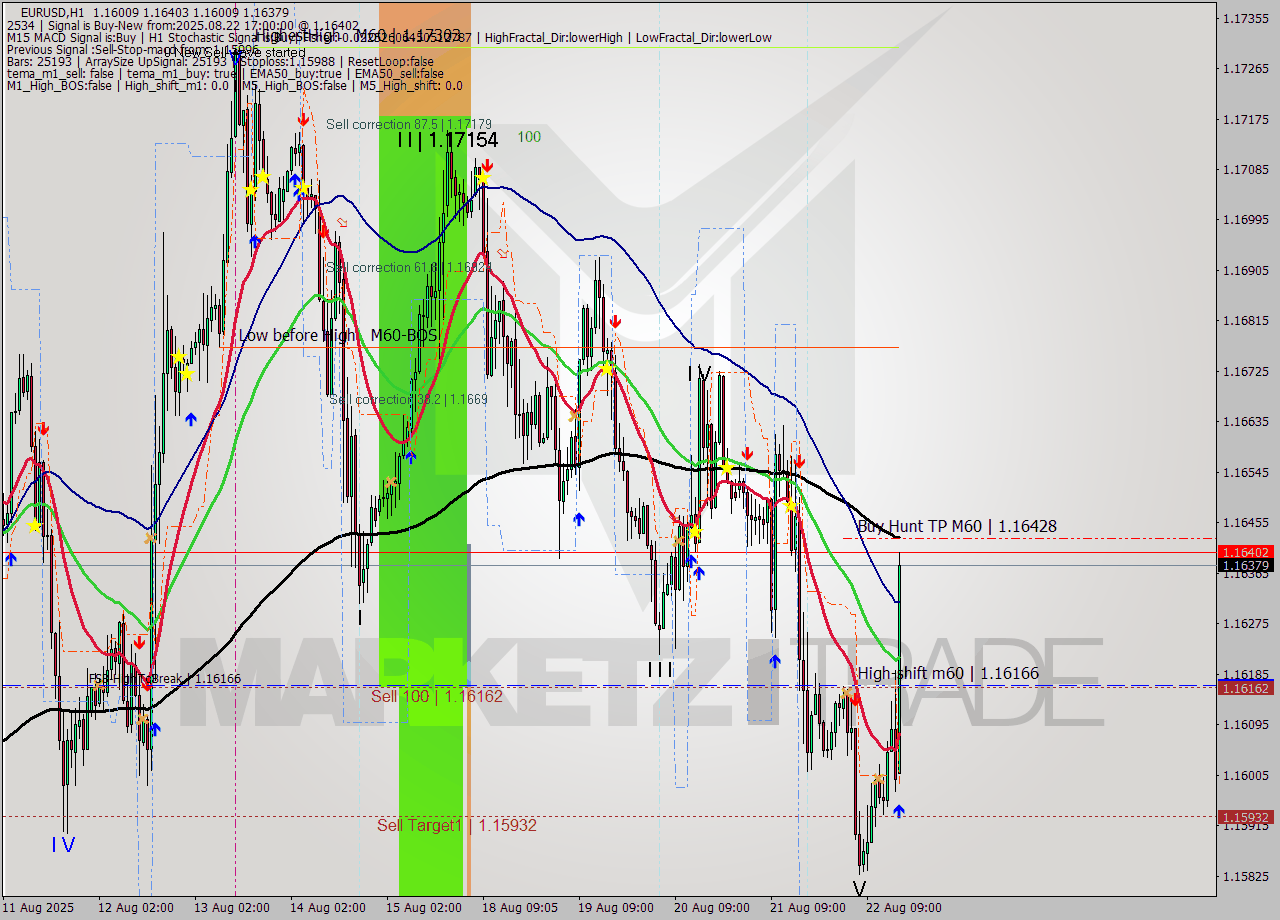Viewport: 1280px width, 920px height.
Task: Click the Sell 100 1.16162 label
Action: click(x=438, y=697)
